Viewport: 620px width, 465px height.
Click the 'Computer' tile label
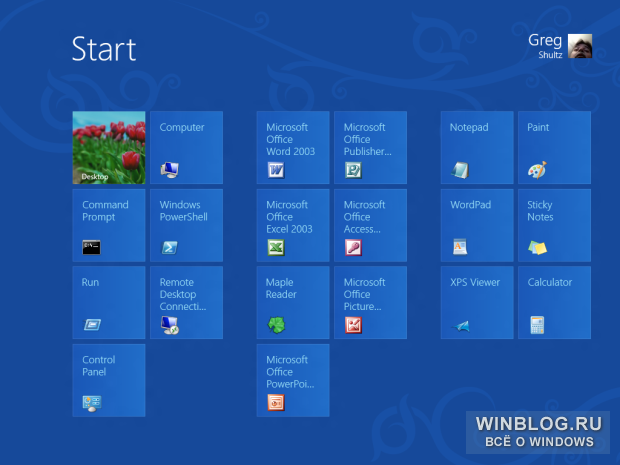(x=182, y=128)
